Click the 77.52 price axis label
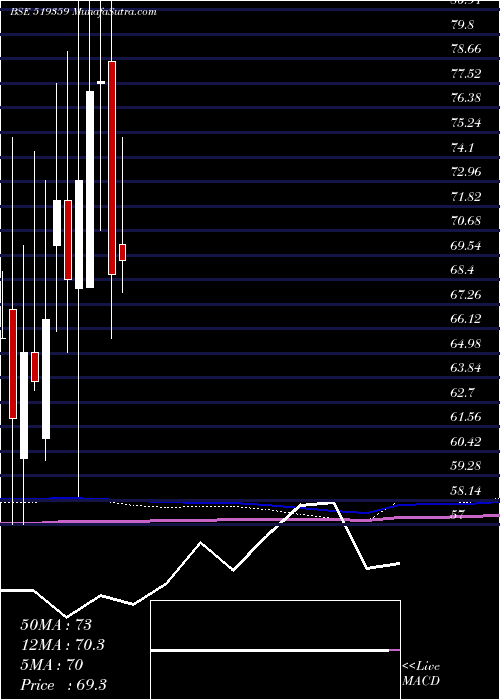Viewport: 500px width, 700px height. pos(466,74)
